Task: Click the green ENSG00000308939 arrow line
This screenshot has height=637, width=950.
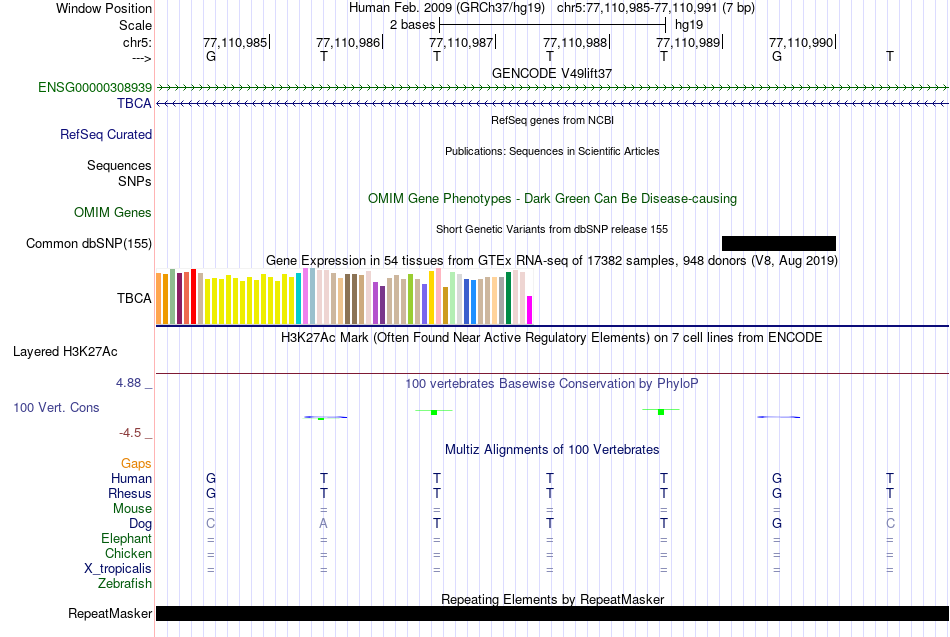Action: click(x=553, y=88)
